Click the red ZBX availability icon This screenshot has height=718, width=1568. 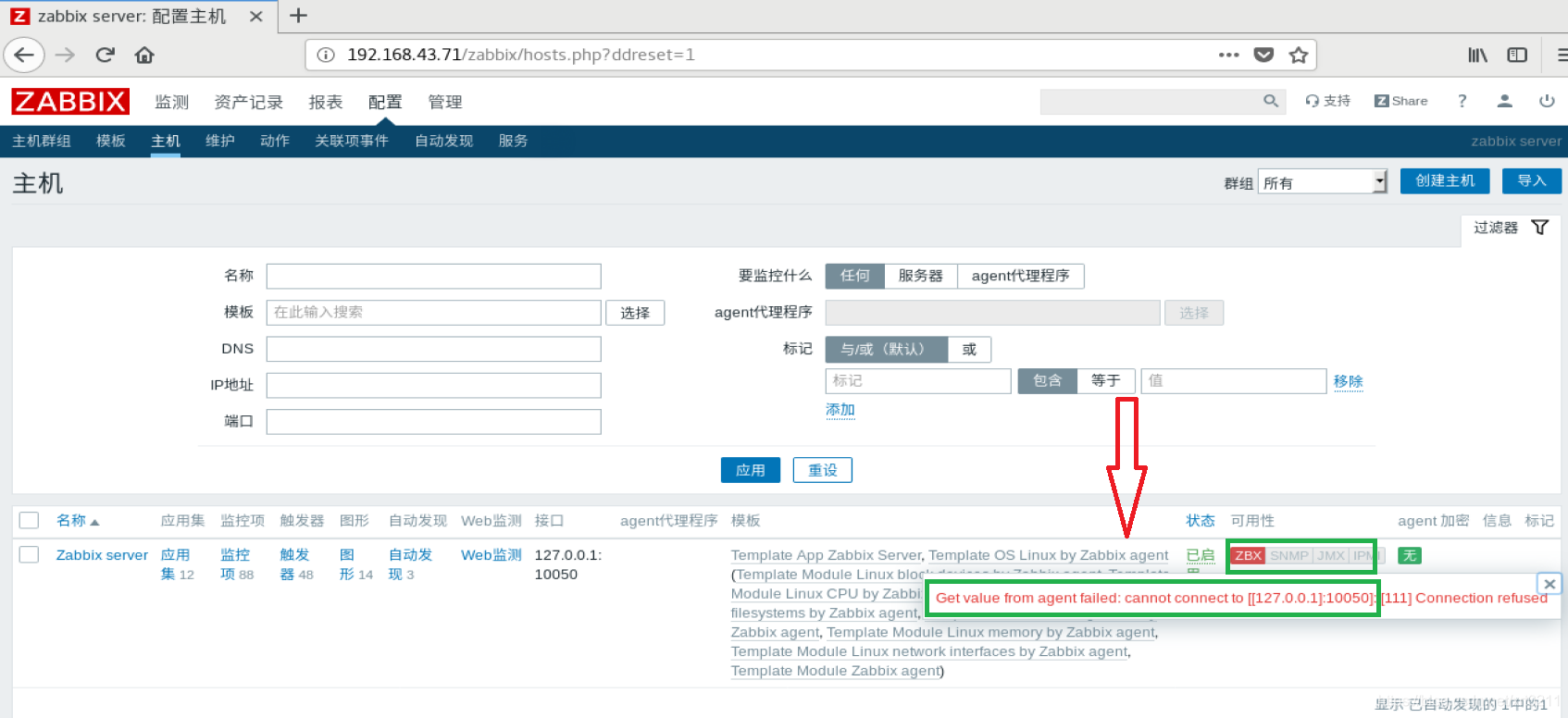click(x=1248, y=555)
